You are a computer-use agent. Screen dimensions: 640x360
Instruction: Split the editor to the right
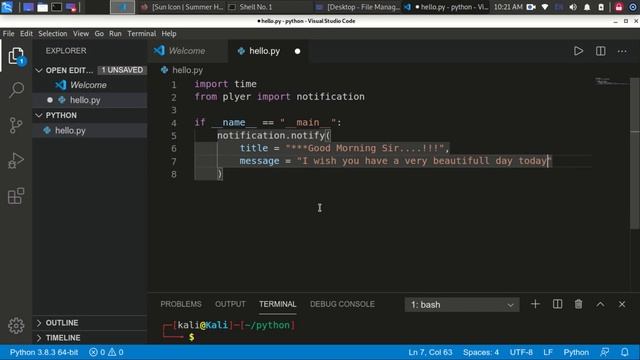pyautogui.click(x=600, y=51)
